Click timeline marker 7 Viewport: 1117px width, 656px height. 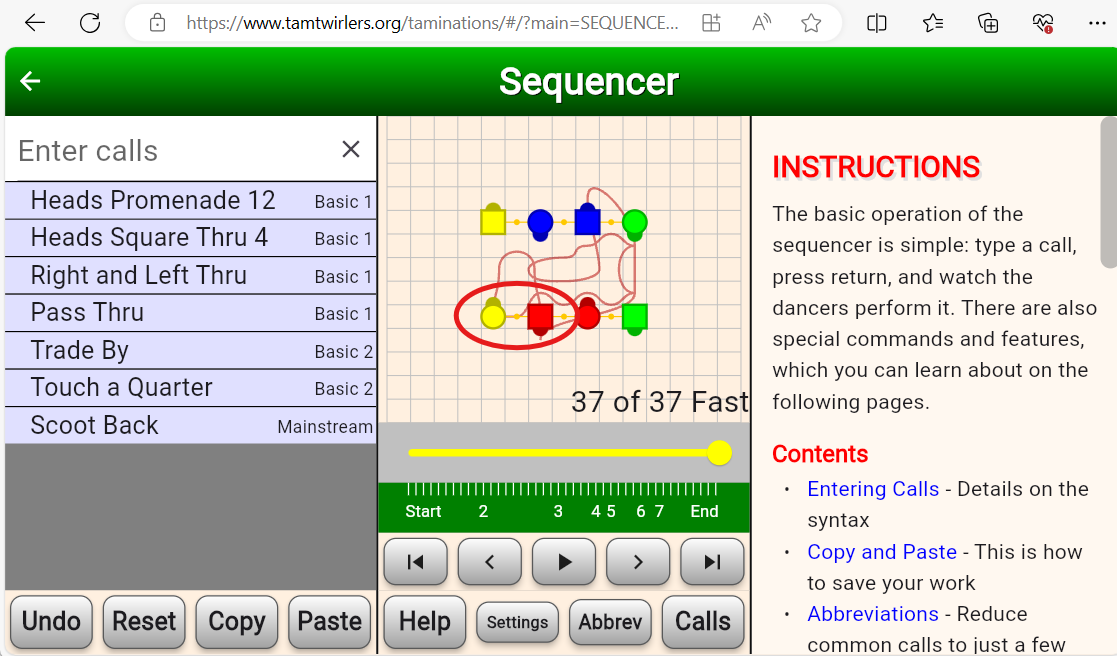pyautogui.click(x=659, y=511)
